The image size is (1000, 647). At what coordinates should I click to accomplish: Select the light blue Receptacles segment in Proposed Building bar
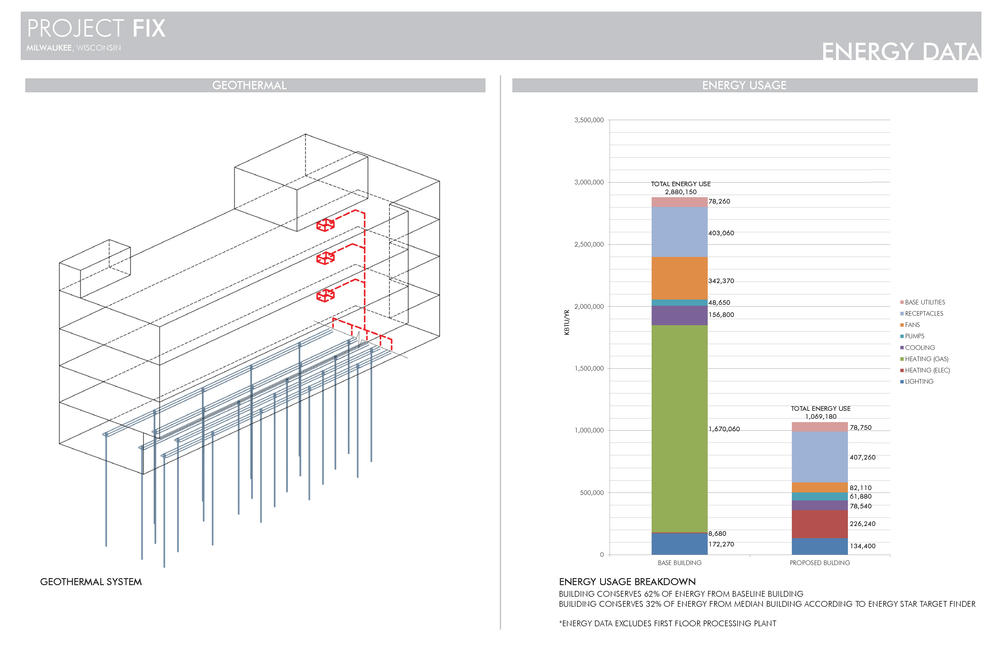(x=819, y=457)
